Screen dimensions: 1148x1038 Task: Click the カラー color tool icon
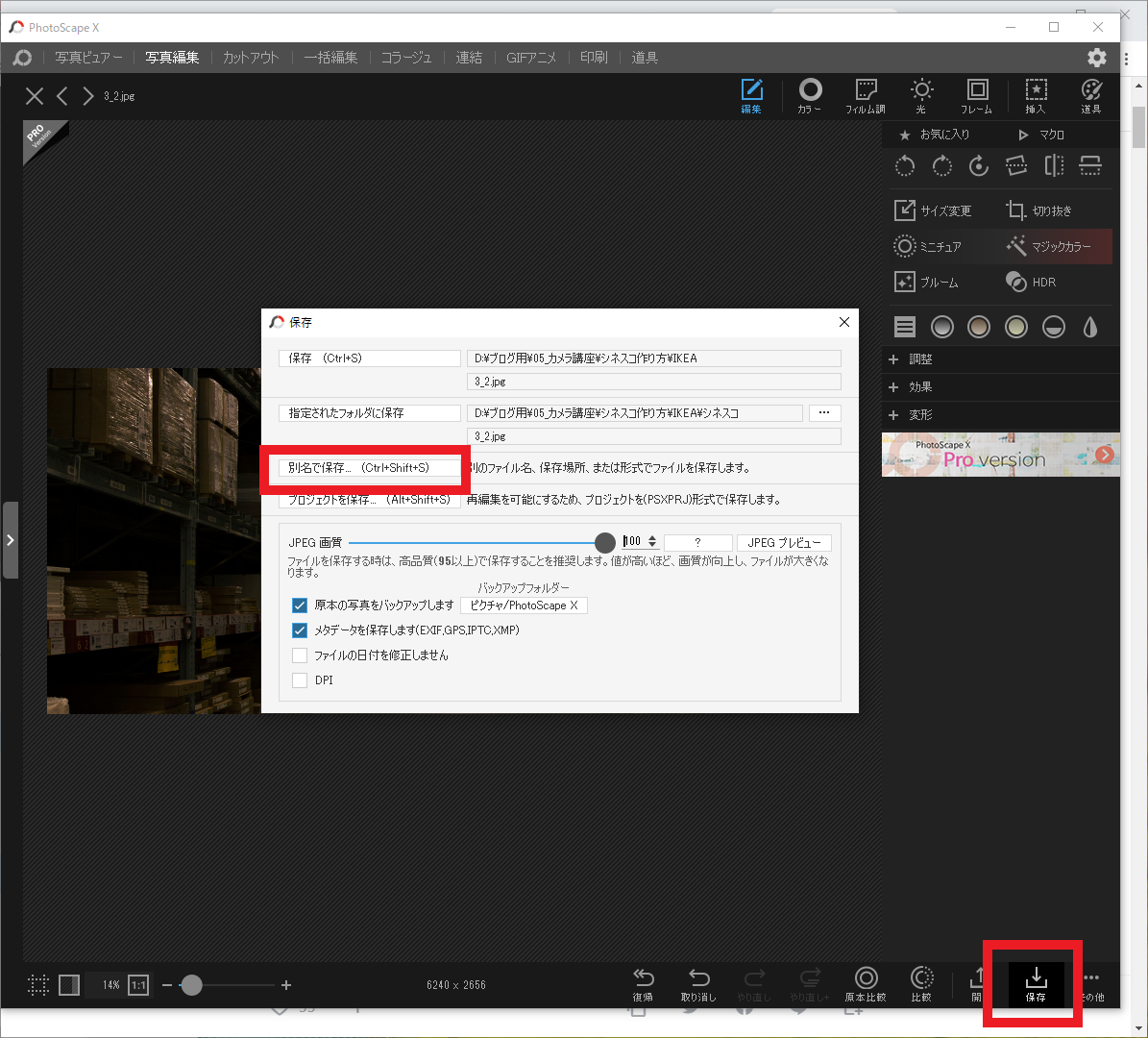810,95
